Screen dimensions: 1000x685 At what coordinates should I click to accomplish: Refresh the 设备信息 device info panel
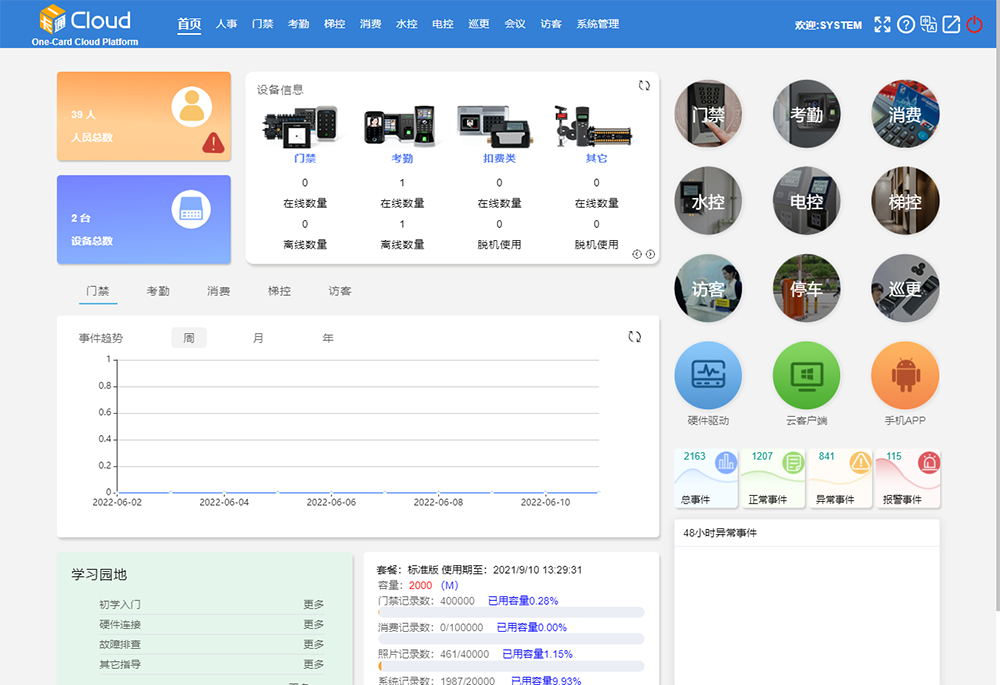click(644, 86)
